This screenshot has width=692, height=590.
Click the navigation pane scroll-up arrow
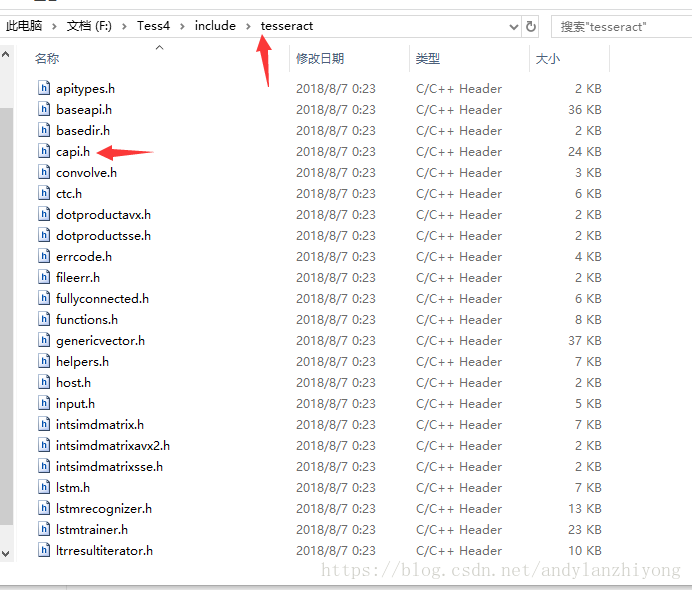point(6,55)
